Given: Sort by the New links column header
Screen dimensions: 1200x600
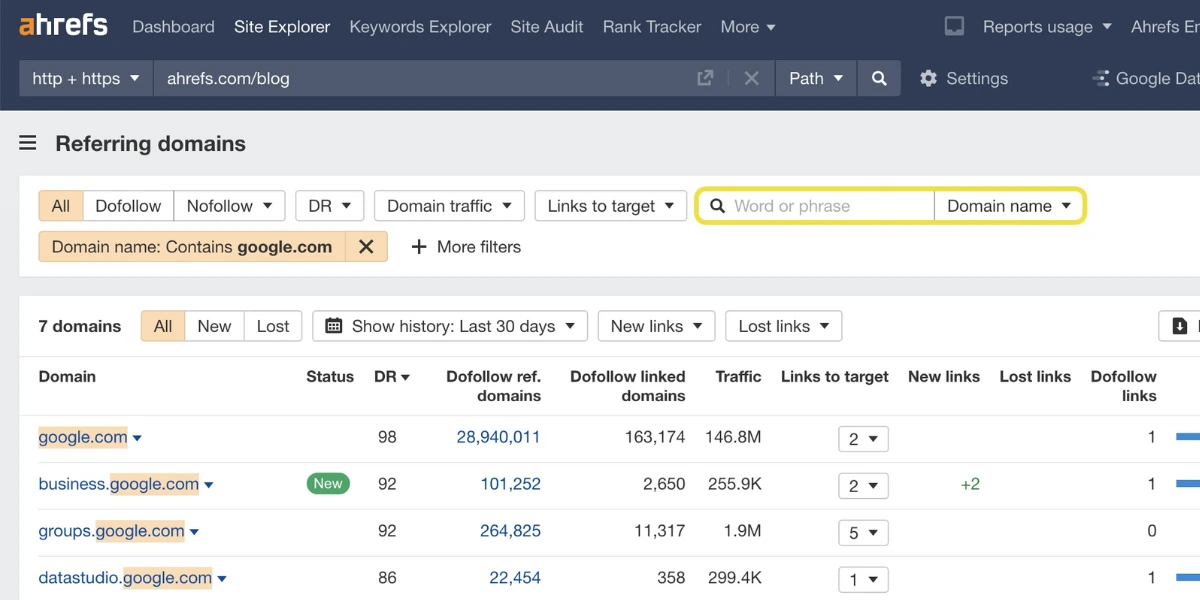Looking at the screenshot, I should point(944,377).
